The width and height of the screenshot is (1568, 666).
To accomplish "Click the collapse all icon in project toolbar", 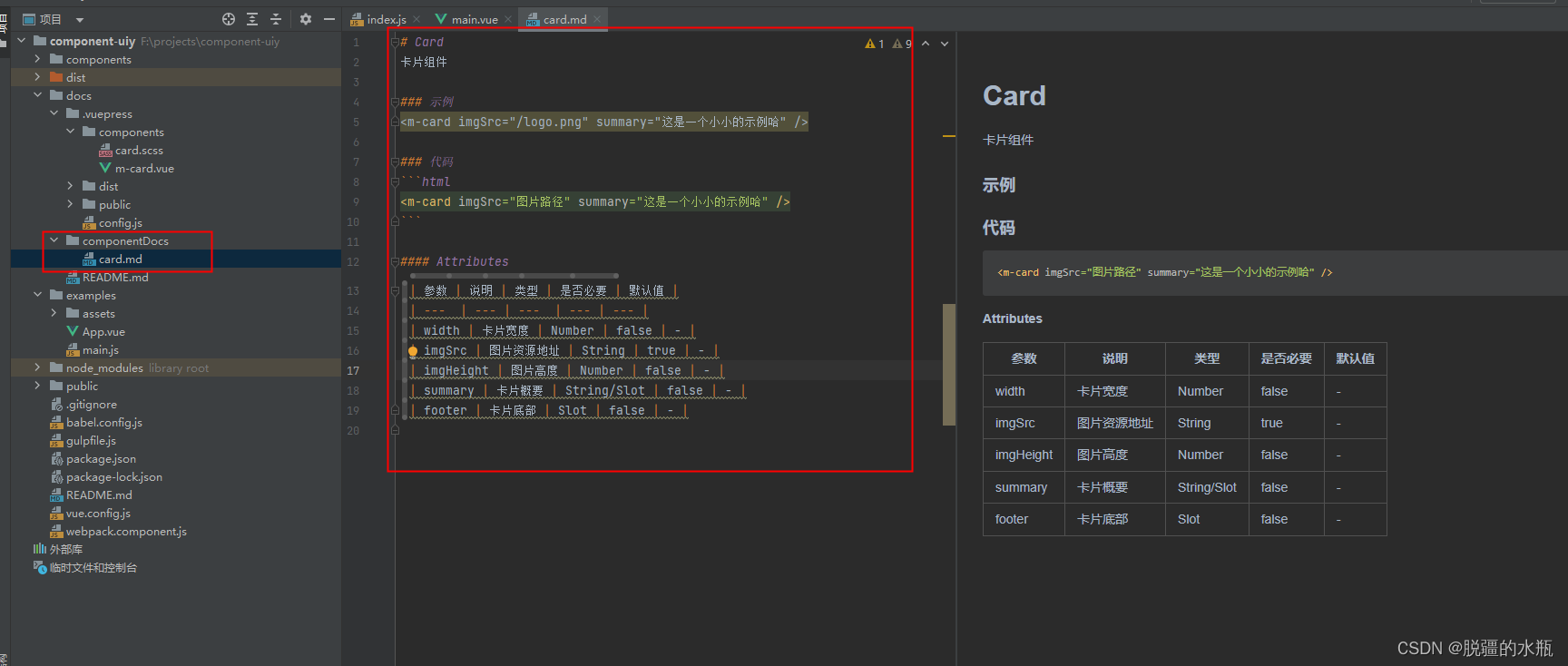I will (x=276, y=19).
